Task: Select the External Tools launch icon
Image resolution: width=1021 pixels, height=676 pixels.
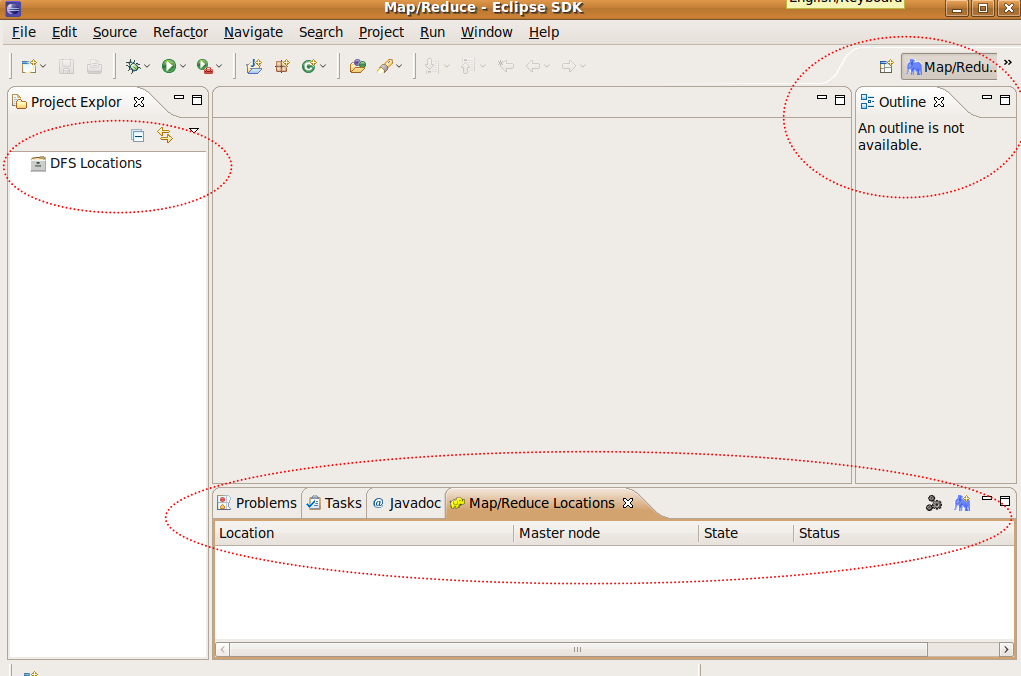Action: pyautogui.click(x=203, y=66)
